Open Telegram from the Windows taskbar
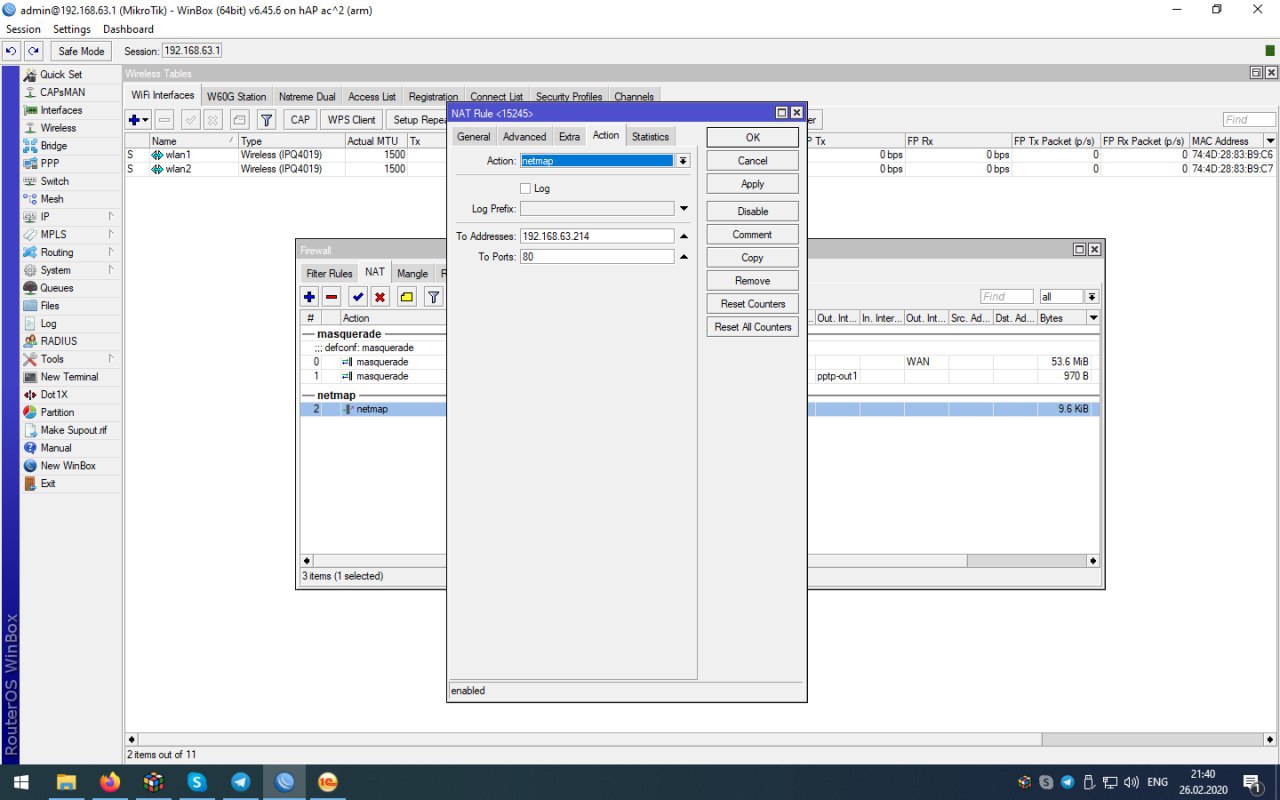The height and width of the screenshot is (800, 1280). (241, 782)
